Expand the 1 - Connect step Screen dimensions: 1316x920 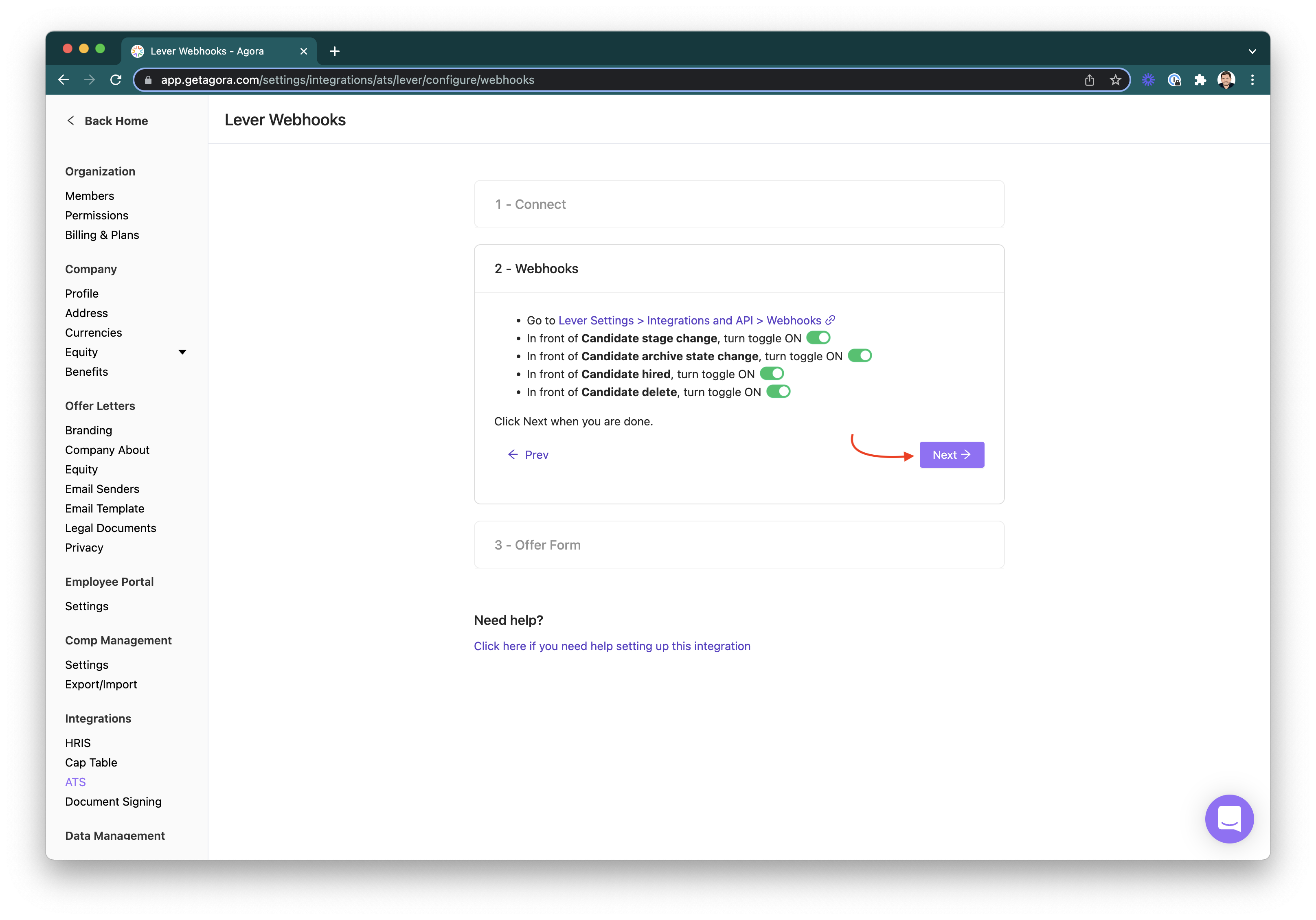[x=739, y=204]
